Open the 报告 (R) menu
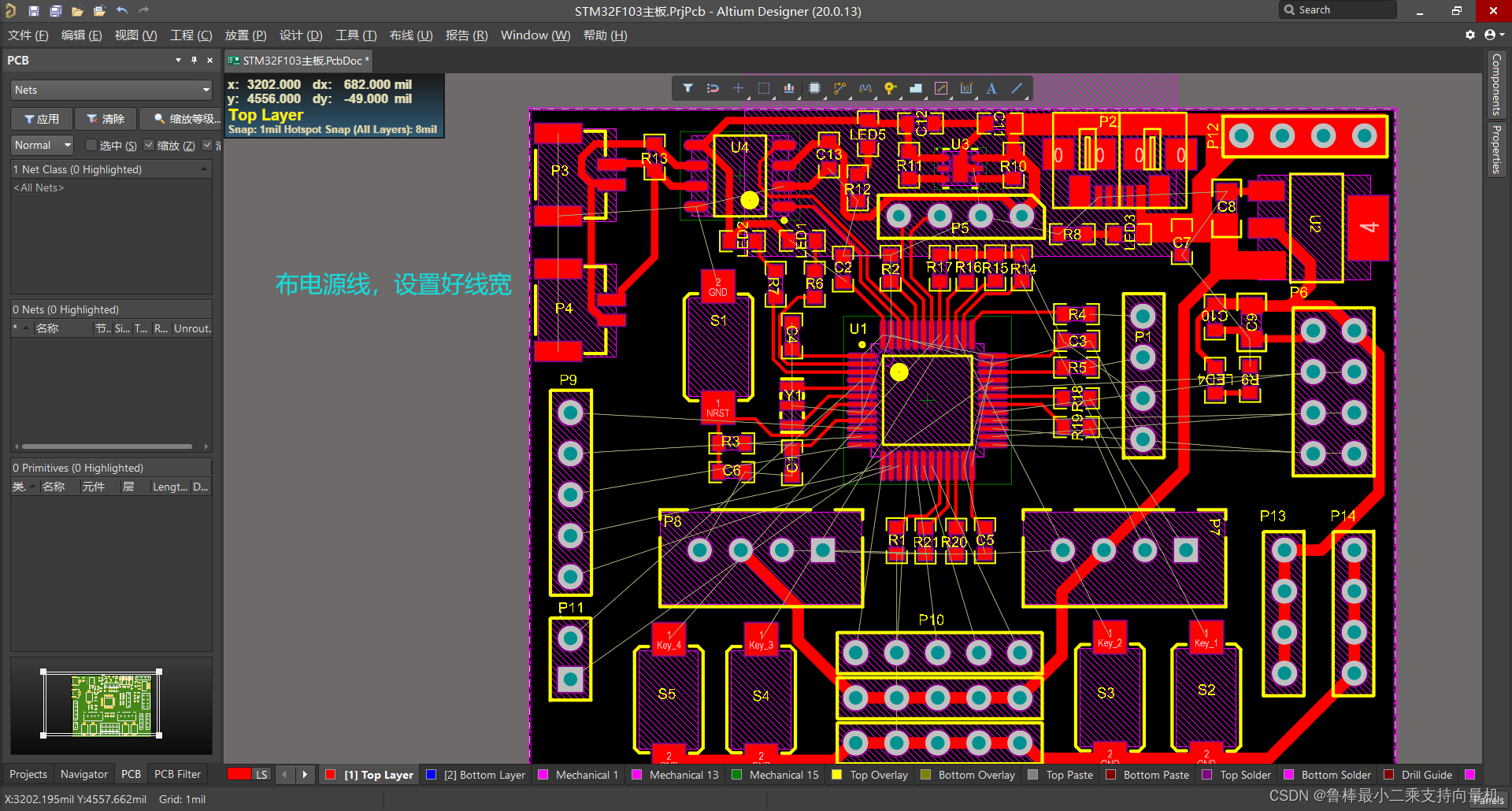 pos(466,35)
